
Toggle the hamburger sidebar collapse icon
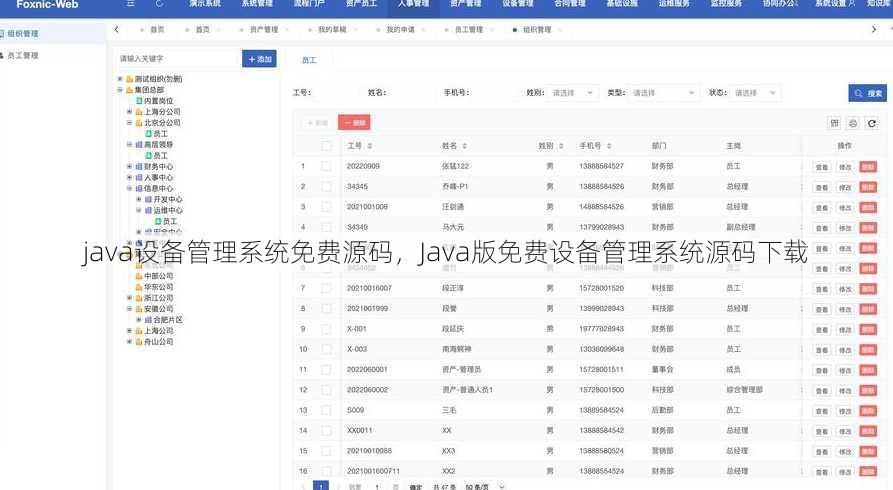tap(130, 3)
